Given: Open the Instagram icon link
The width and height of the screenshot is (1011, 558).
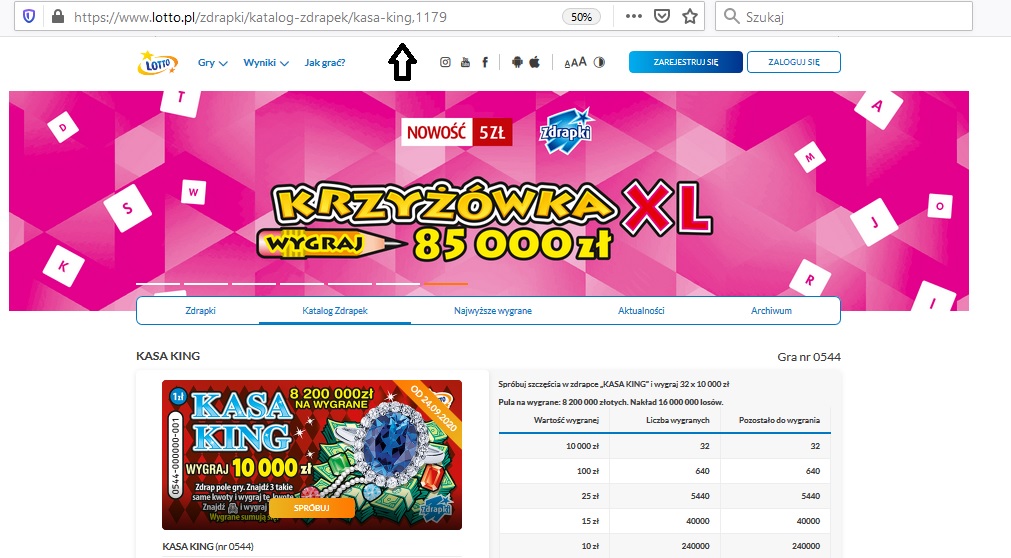Looking at the screenshot, I should point(446,62).
